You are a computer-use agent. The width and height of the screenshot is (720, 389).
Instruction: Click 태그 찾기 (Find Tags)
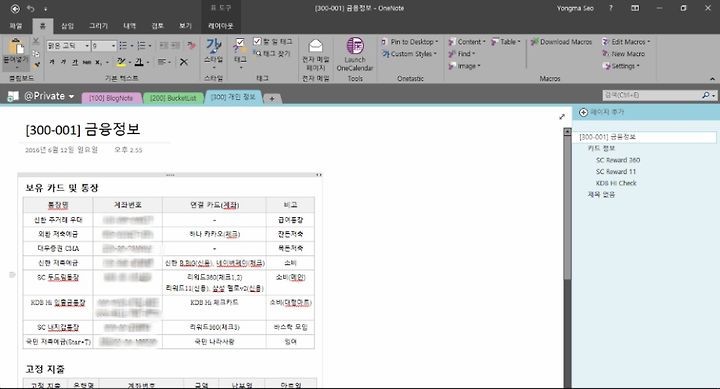pos(273,54)
